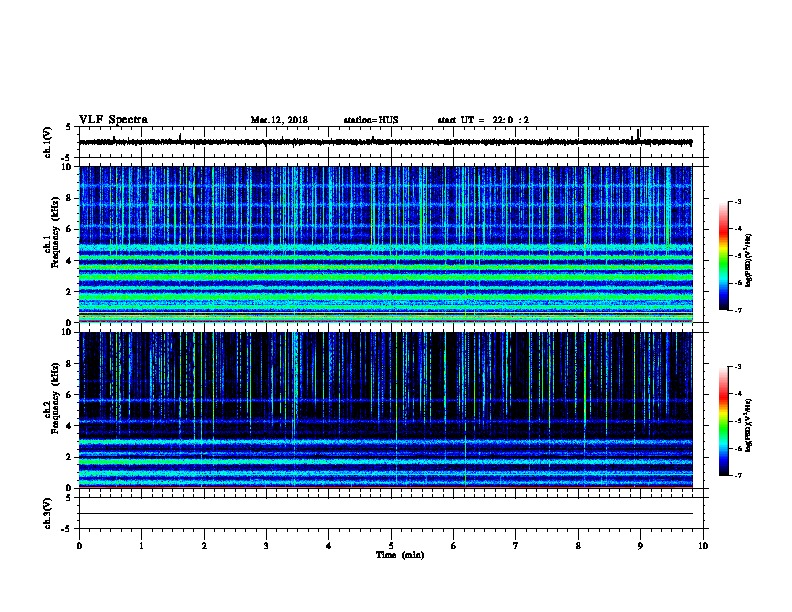
Task: Click the time axis tick label "7"
Action: point(516,545)
